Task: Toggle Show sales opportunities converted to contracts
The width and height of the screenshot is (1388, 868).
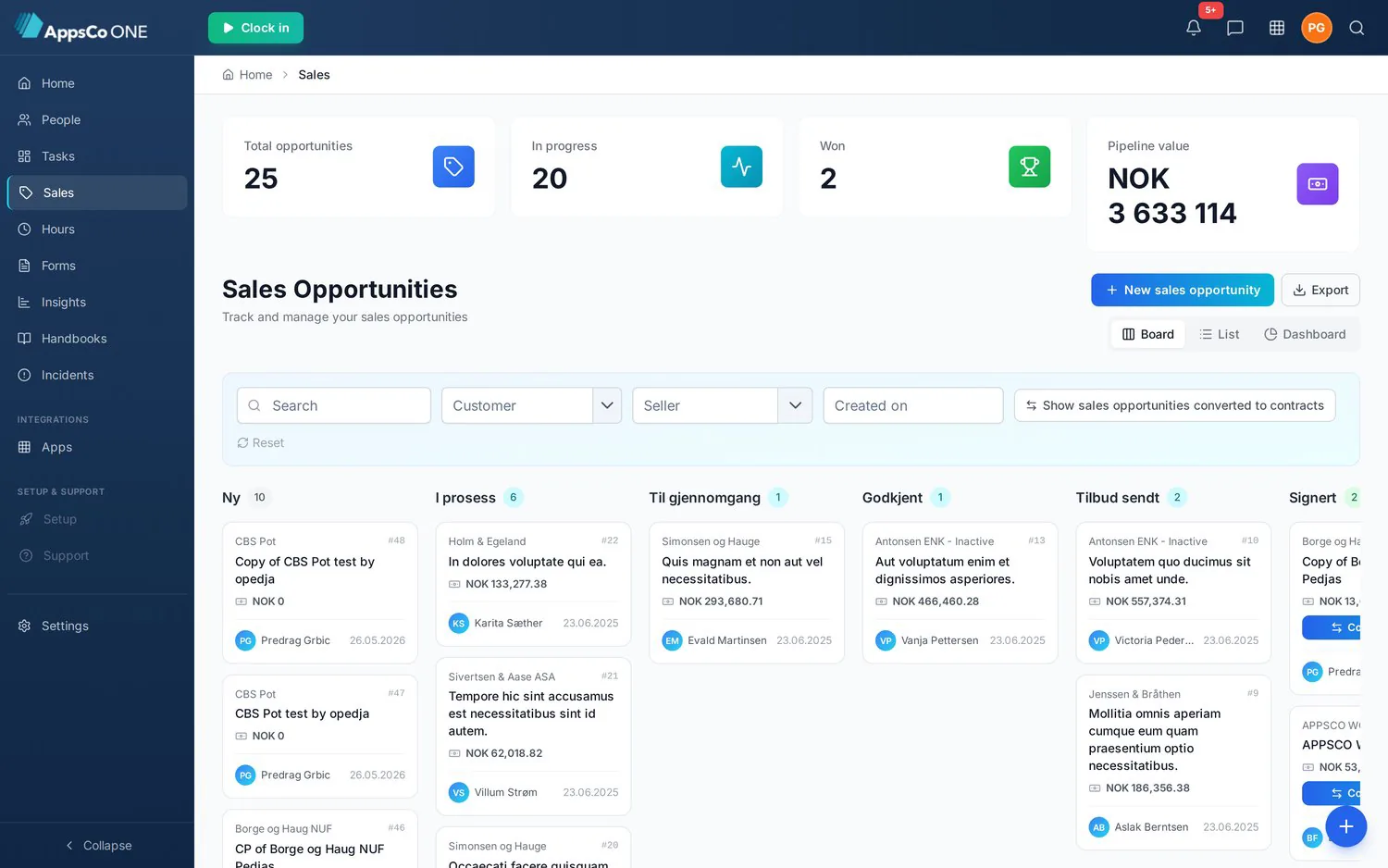Action: point(1174,405)
